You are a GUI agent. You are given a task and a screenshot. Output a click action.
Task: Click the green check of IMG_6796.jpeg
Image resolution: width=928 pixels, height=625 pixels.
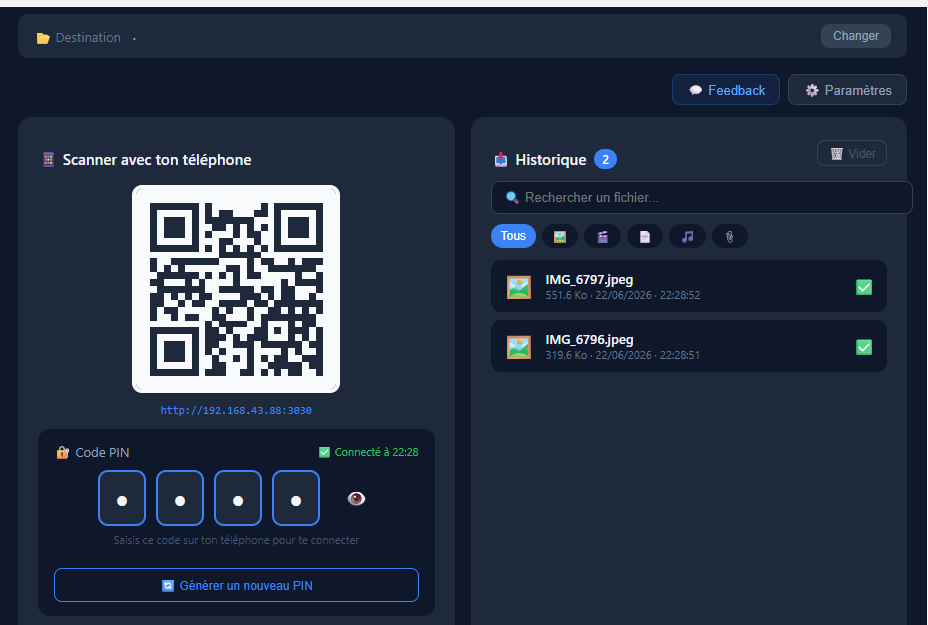(x=864, y=347)
